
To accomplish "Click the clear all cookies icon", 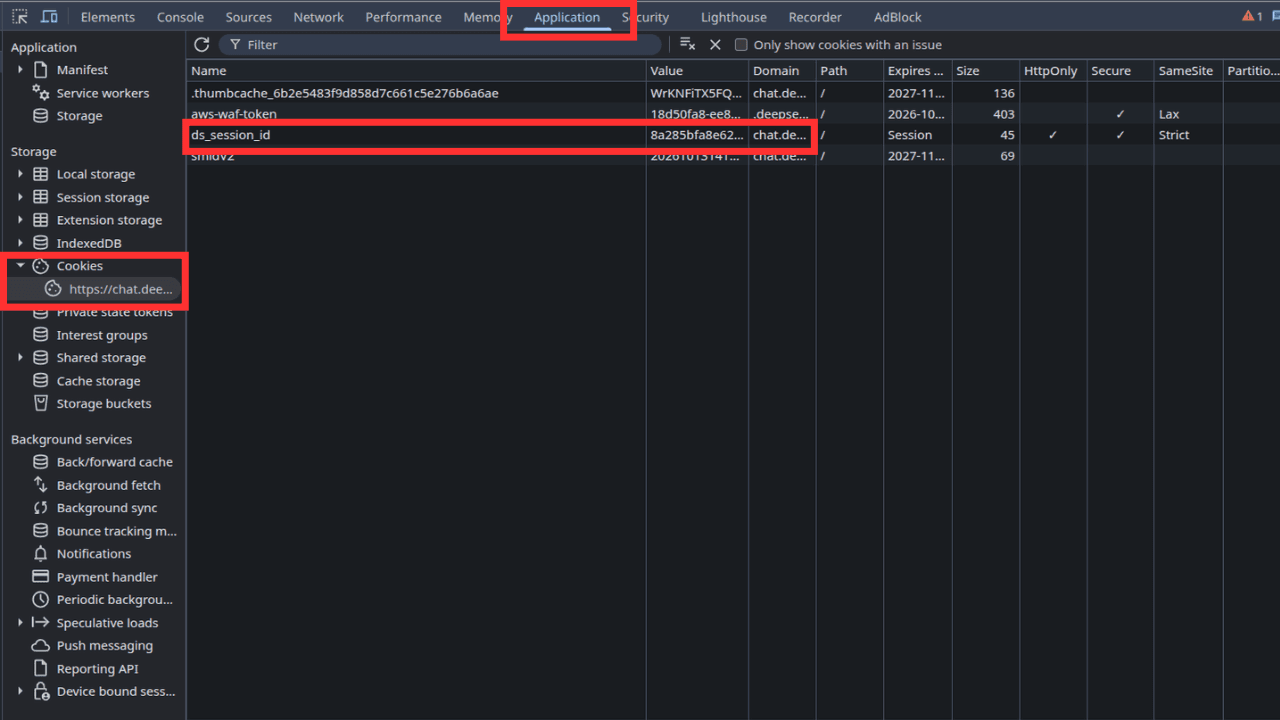I will [687, 44].
